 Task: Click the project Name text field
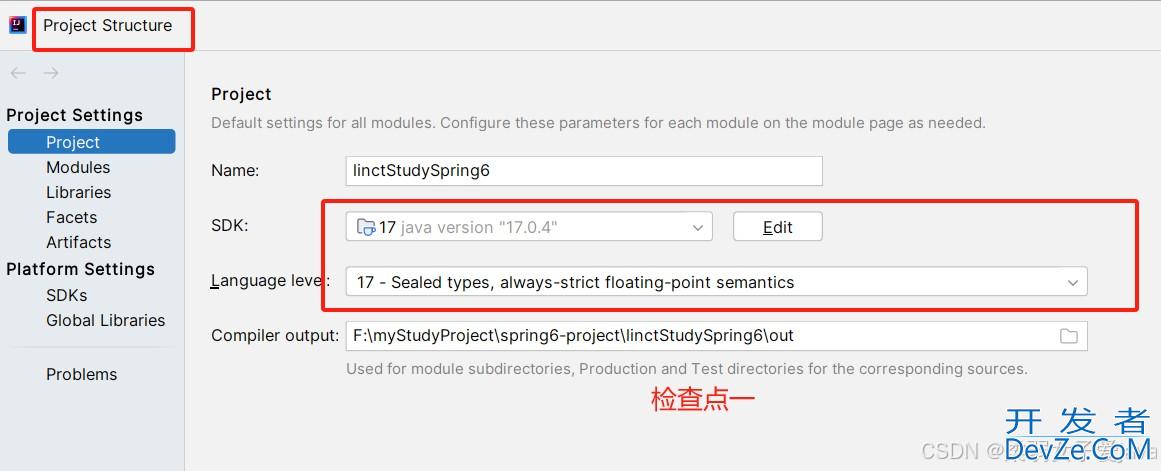point(583,170)
